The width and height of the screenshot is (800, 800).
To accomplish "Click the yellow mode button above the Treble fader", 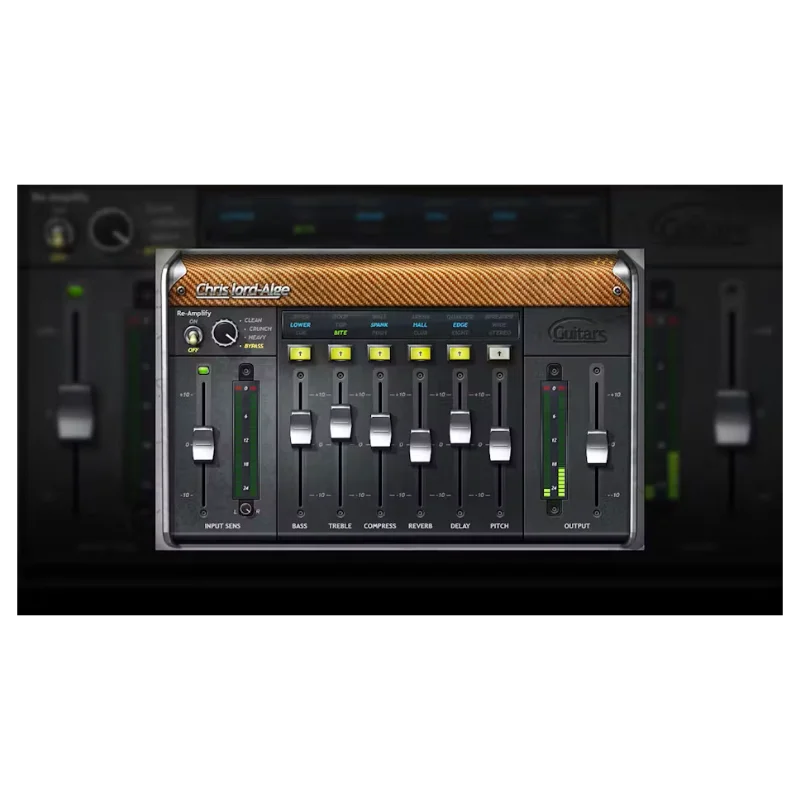I will coord(340,353).
